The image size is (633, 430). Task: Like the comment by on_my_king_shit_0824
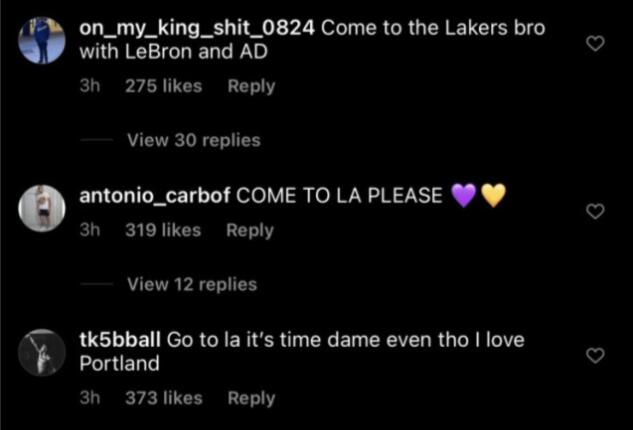[595, 45]
